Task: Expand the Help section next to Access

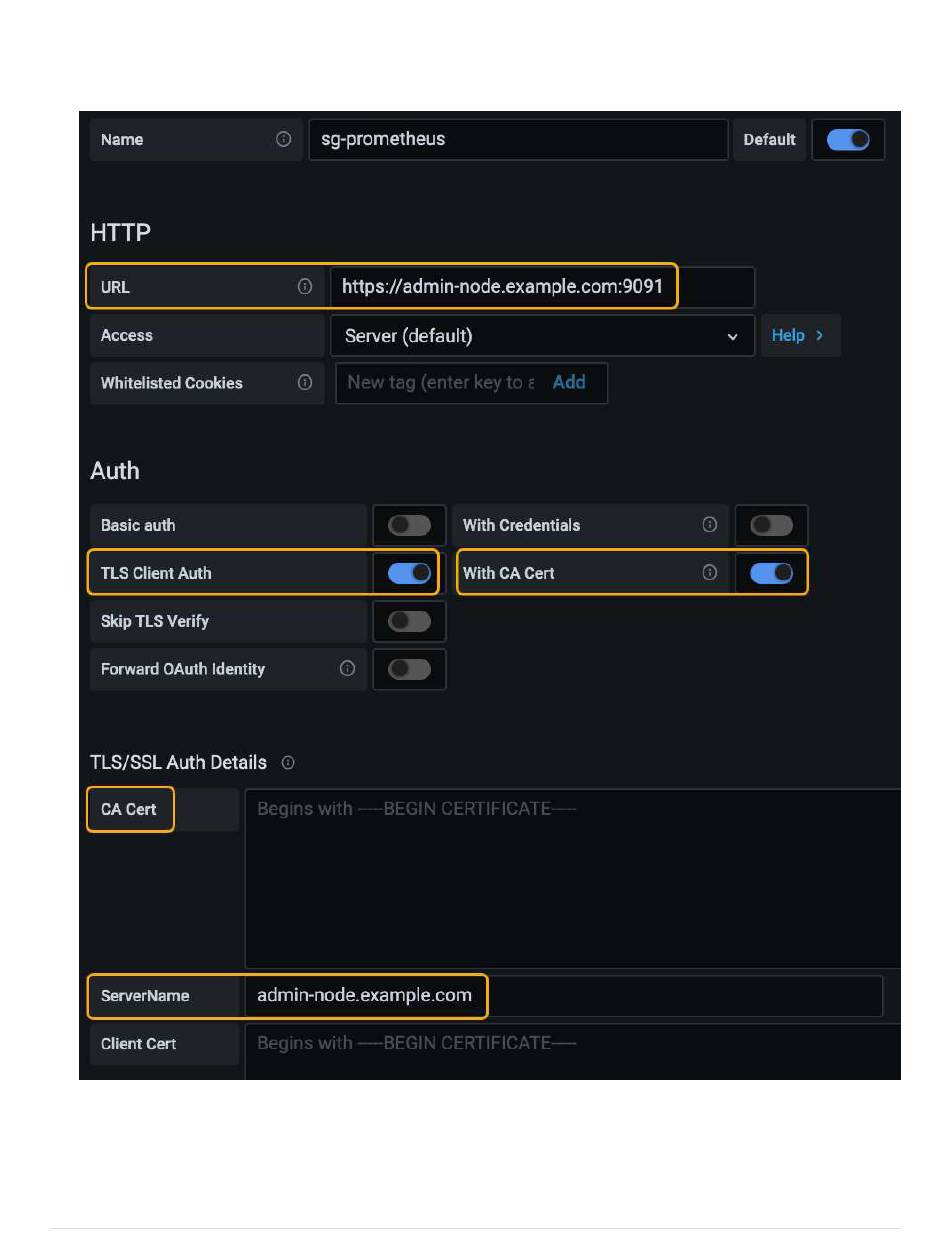Action: coord(800,336)
